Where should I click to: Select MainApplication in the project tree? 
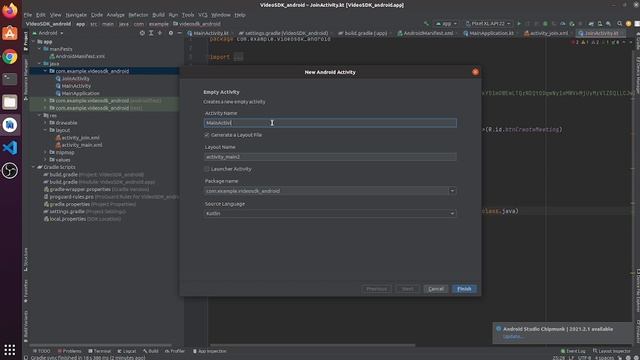point(78,93)
